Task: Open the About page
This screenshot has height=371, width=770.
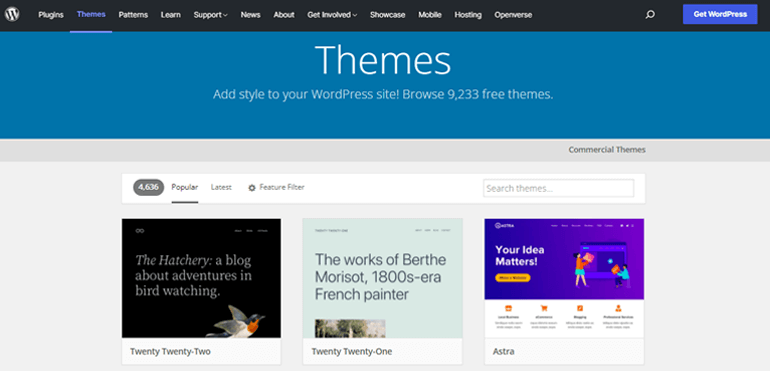Action: tap(284, 15)
